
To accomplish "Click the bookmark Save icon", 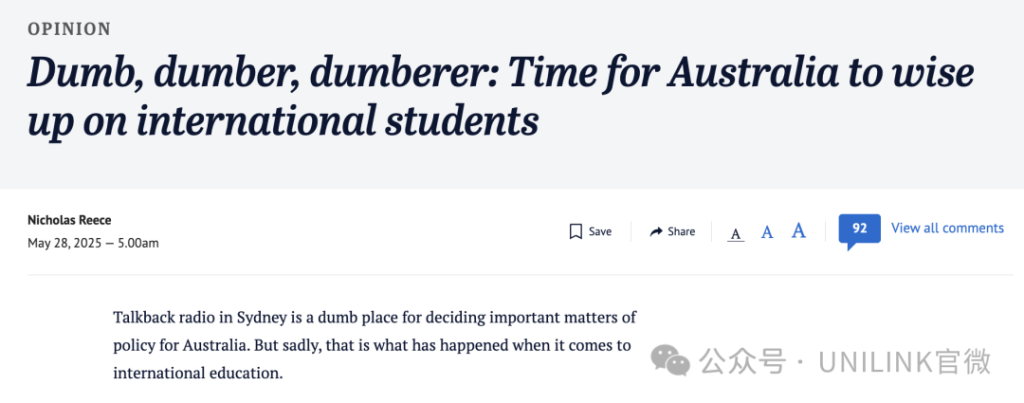I will [575, 231].
